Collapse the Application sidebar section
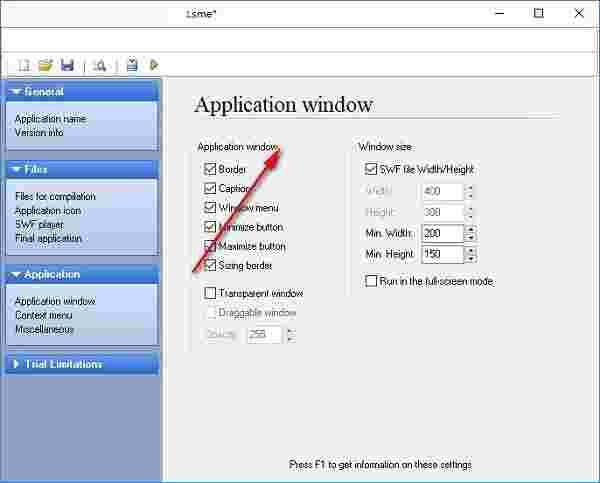This screenshot has height=483, width=600. pos(83,274)
